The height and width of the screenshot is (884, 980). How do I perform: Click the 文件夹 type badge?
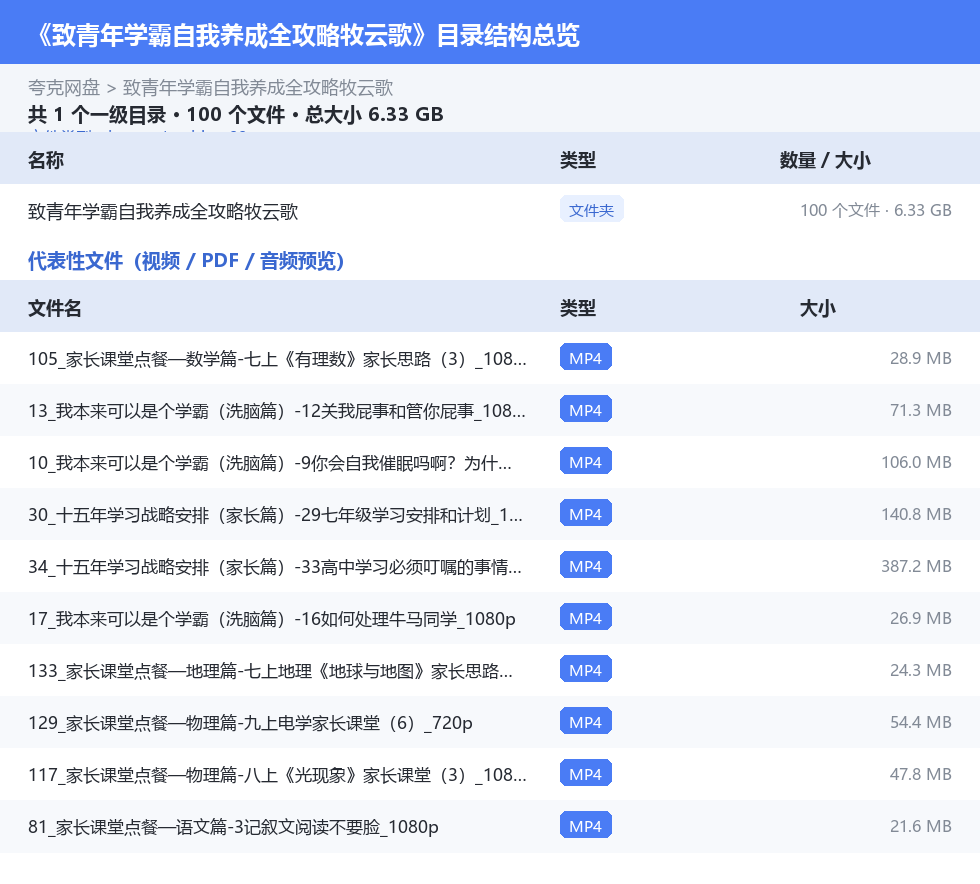click(x=591, y=210)
